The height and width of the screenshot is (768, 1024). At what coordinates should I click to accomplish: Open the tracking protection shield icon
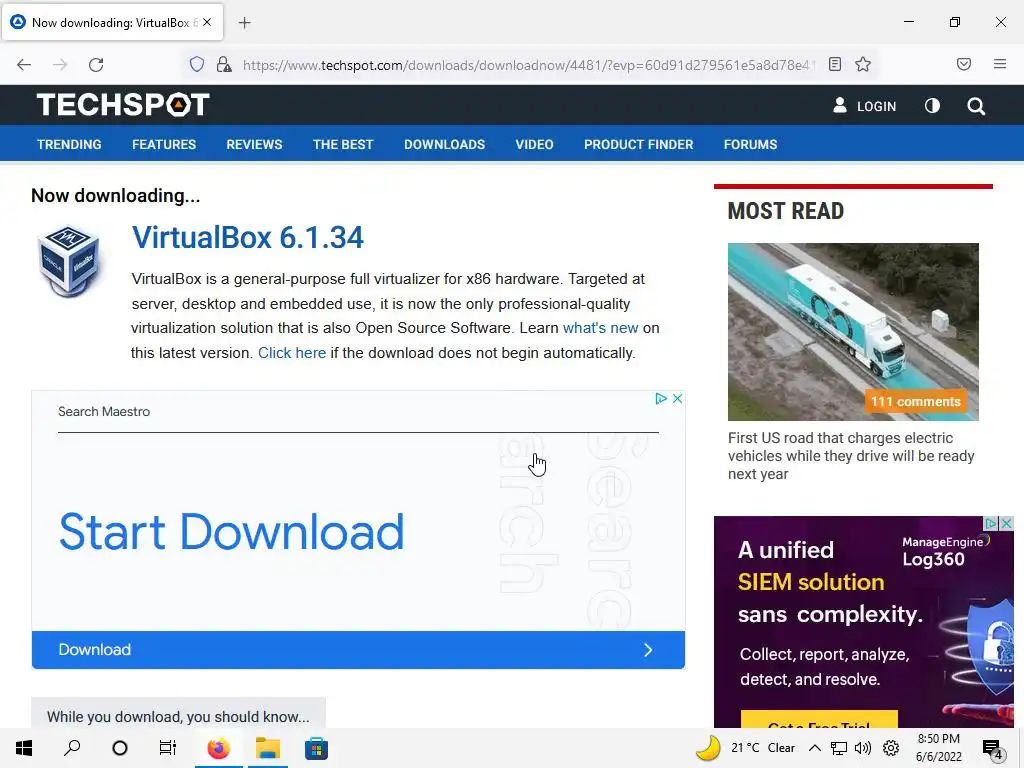click(x=197, y=64)
